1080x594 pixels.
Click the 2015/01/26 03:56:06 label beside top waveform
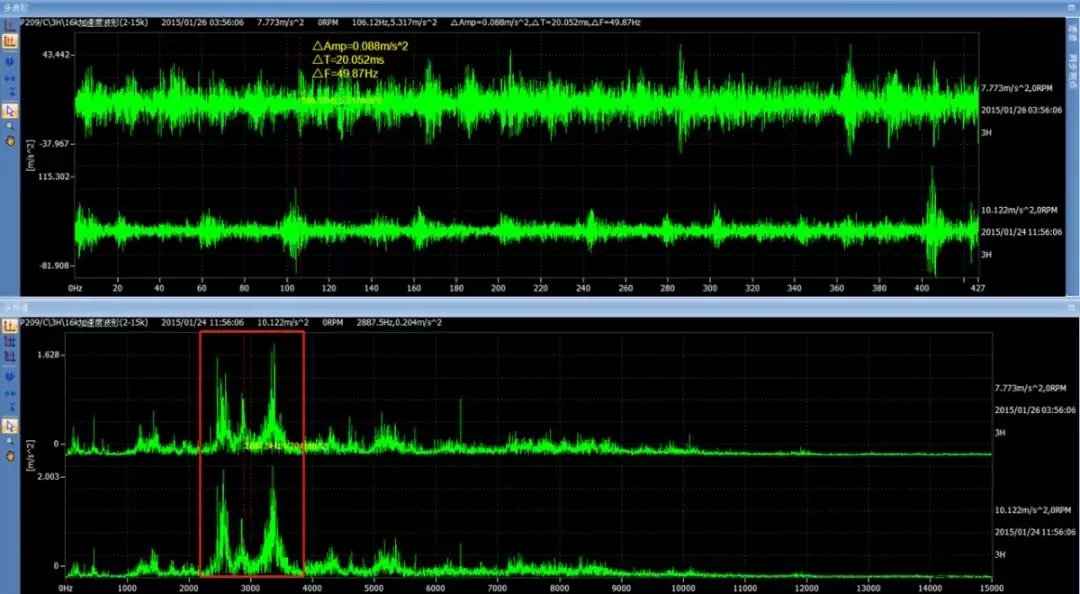coord(1020,109)
